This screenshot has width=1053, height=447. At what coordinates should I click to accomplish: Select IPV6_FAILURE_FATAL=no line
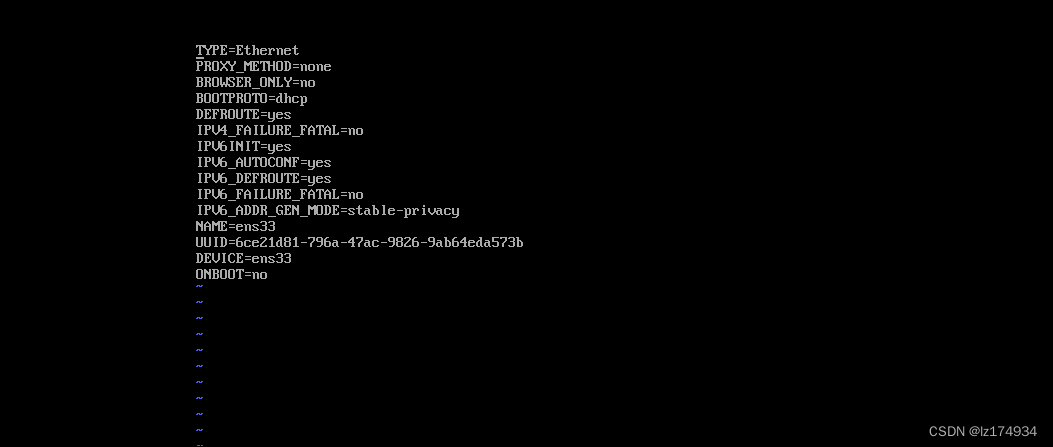[x=279, y=195]
